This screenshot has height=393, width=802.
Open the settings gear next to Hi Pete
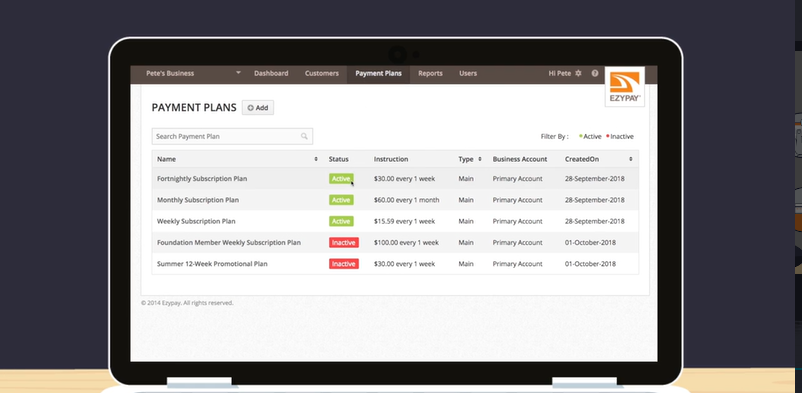tap(578, 73)
